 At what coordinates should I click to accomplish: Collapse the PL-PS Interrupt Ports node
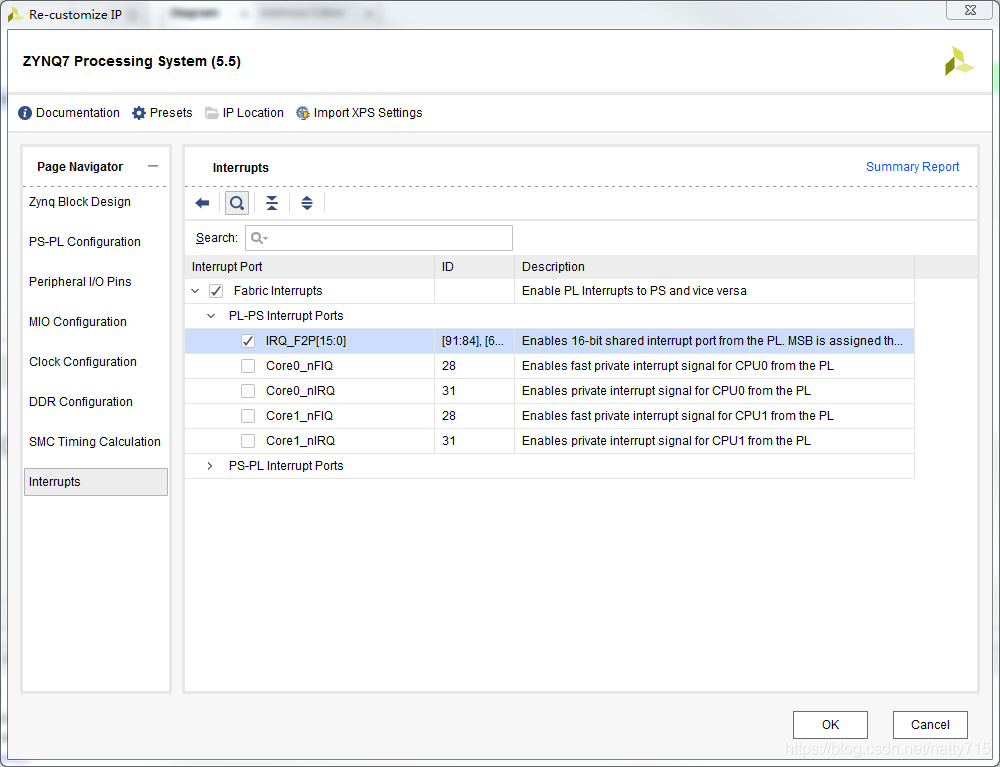tap(210, 316)
